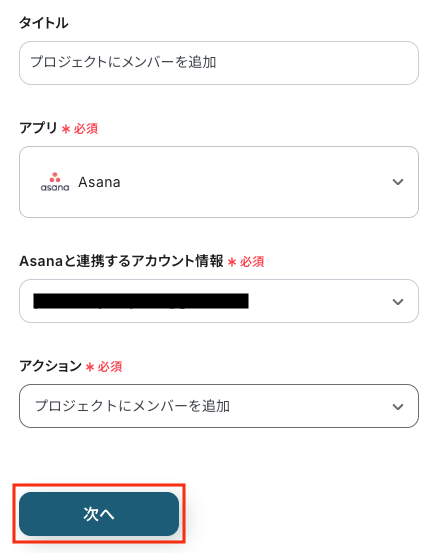Click the red asterisk beside アプリ

[x=66, y=129]
